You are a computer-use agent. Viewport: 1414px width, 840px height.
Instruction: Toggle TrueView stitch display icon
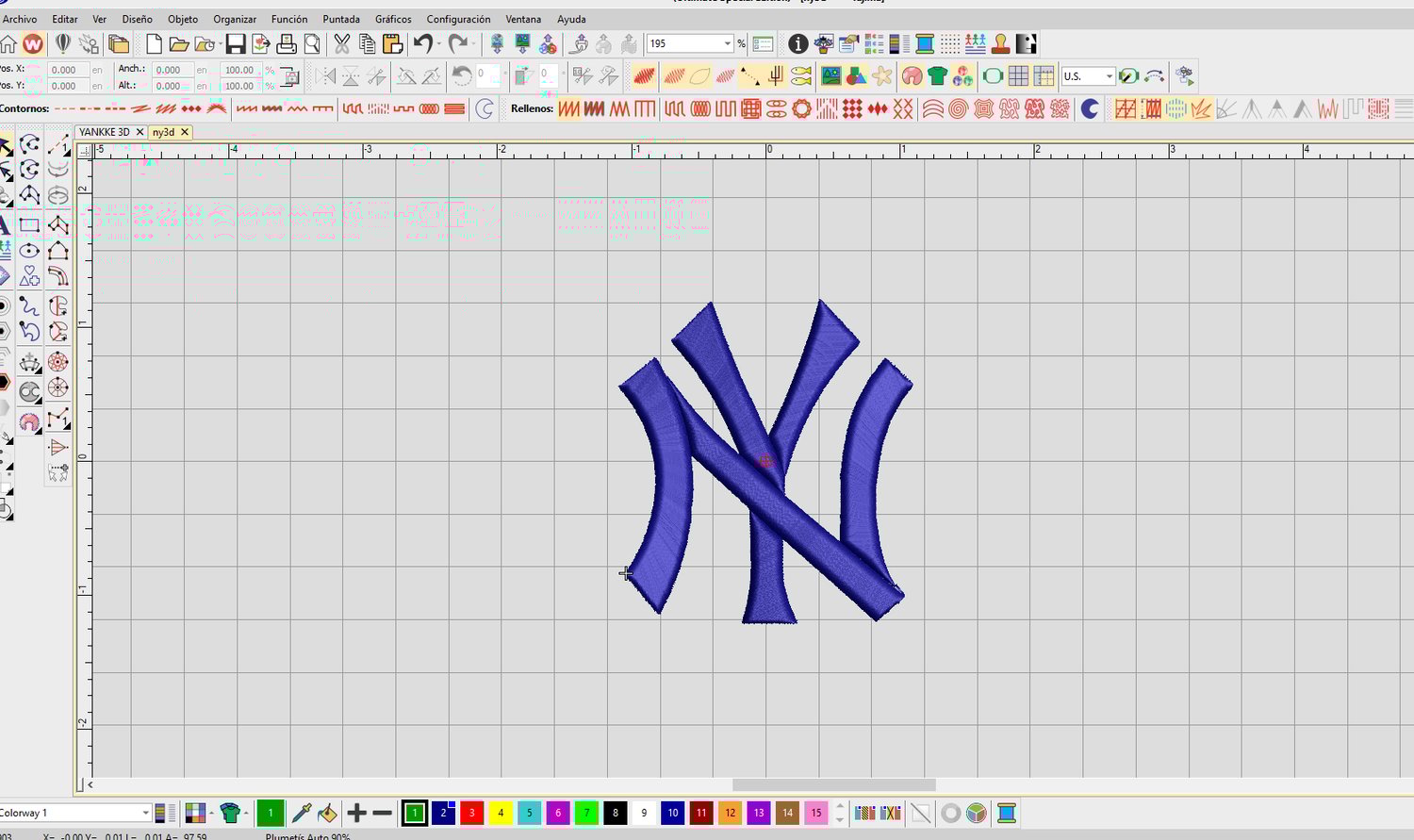pyautogui.click(x=645, y=76)
